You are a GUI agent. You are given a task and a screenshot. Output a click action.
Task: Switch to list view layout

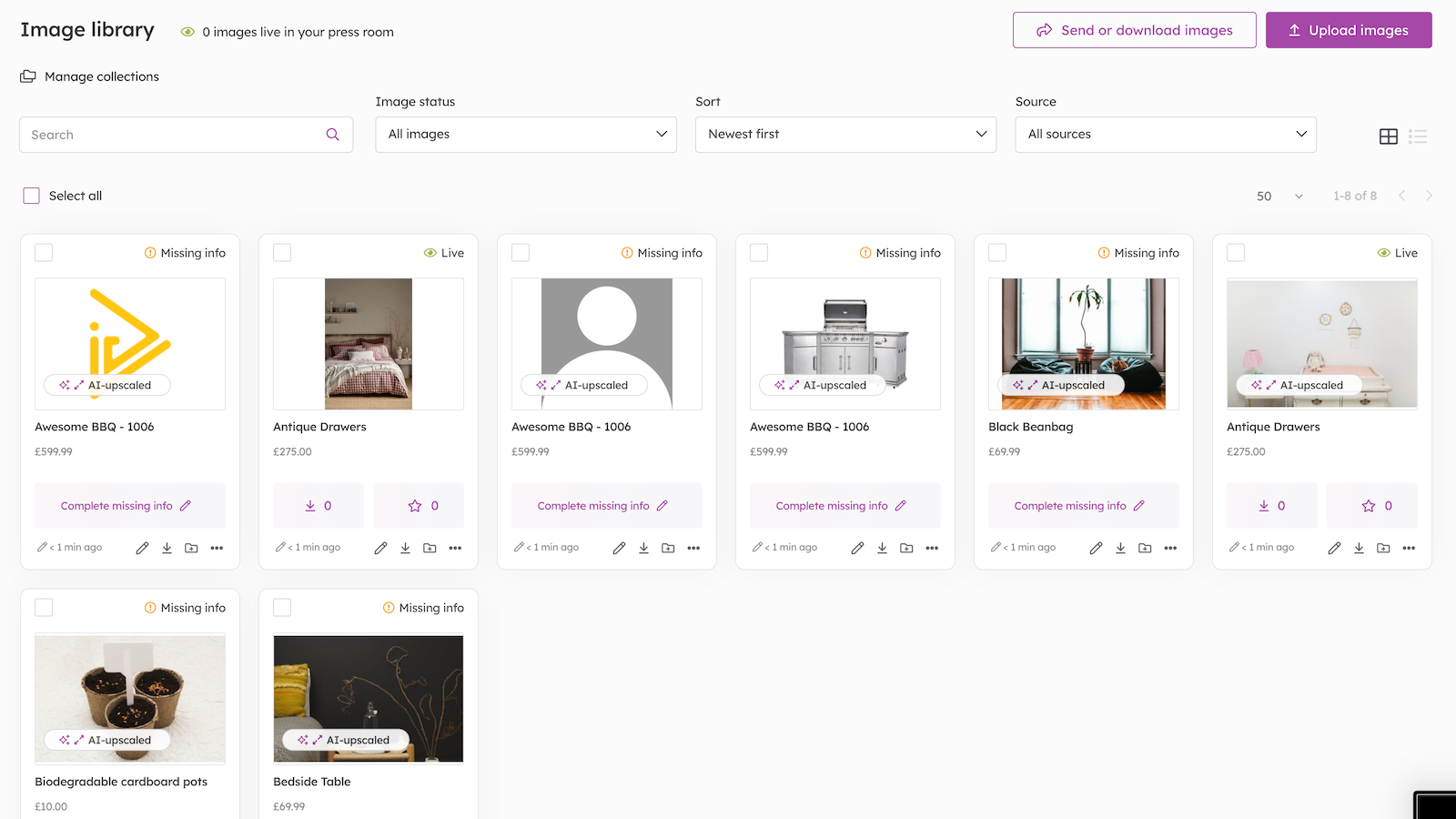click(x=1417, y=136)
